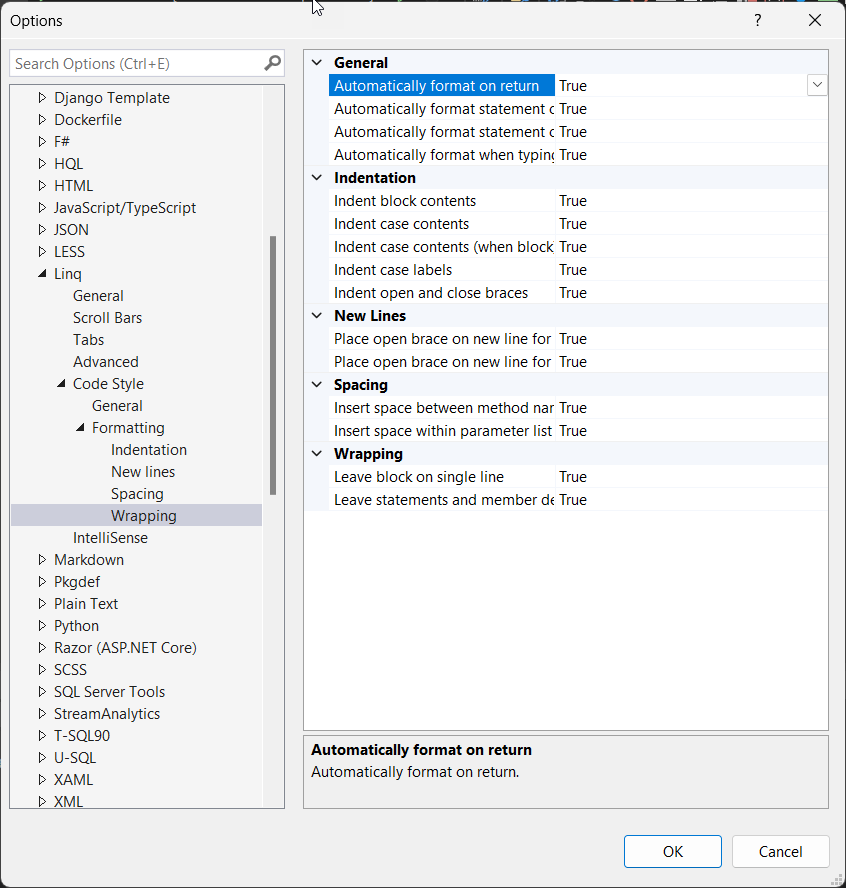This screenshot has height=888, width=846.
Task: Dismiss the dialog with Cancel
Action: pos(780,851)
